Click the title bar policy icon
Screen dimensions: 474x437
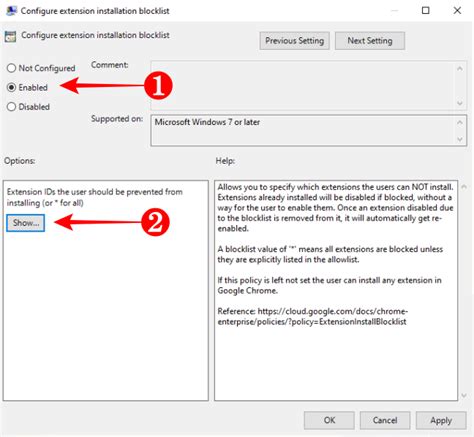[12, 11]
